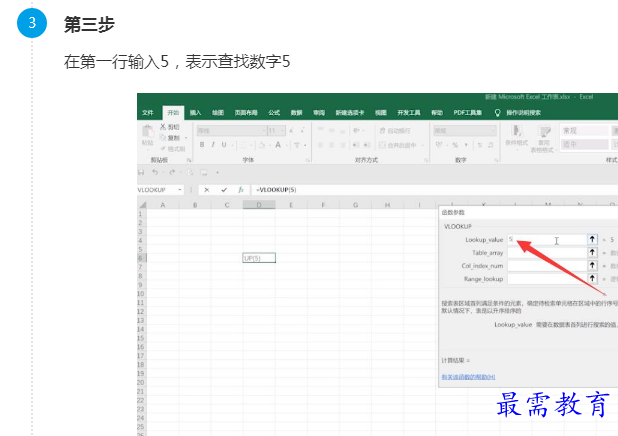Click the lightbulb Tell Me search icon

tap(497, 113)
